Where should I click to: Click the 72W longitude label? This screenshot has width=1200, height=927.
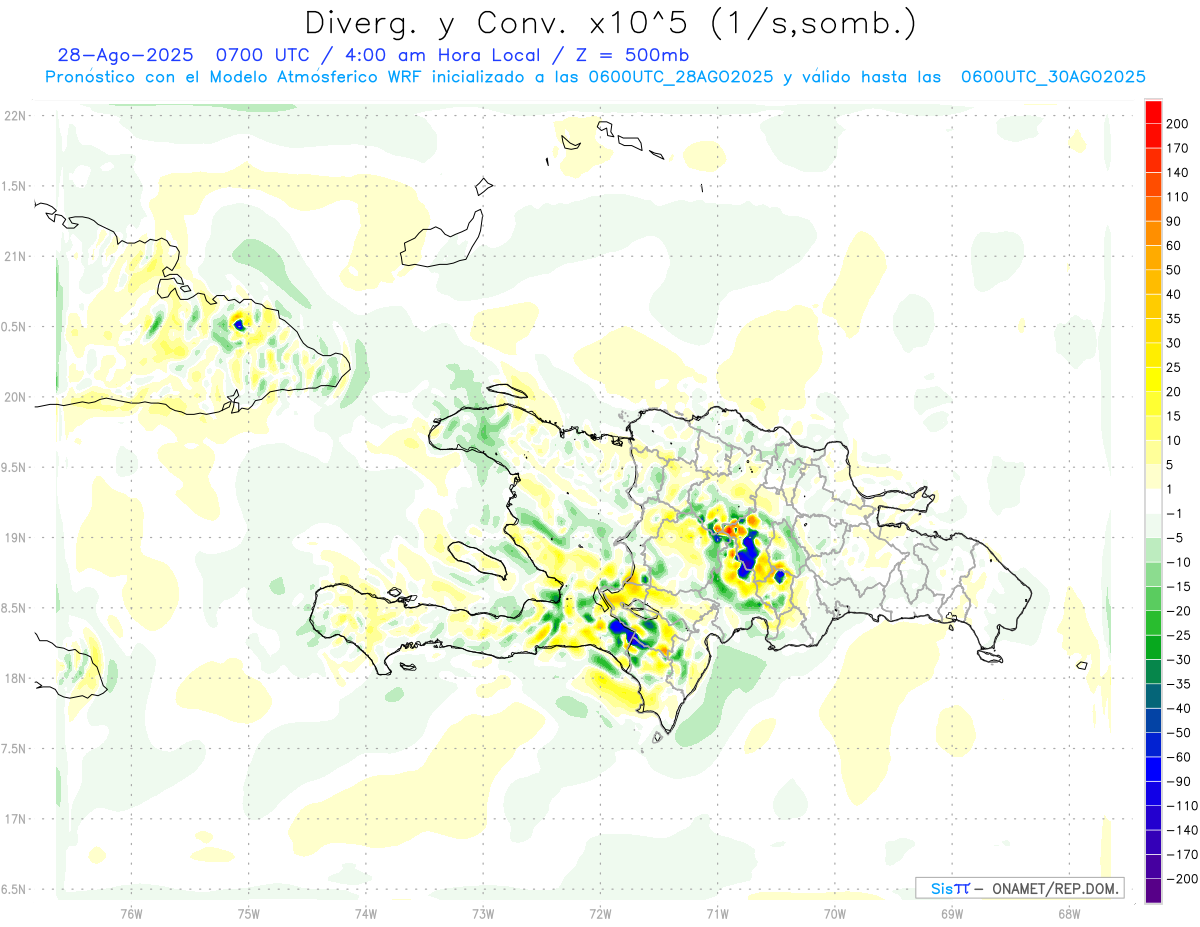600,912
